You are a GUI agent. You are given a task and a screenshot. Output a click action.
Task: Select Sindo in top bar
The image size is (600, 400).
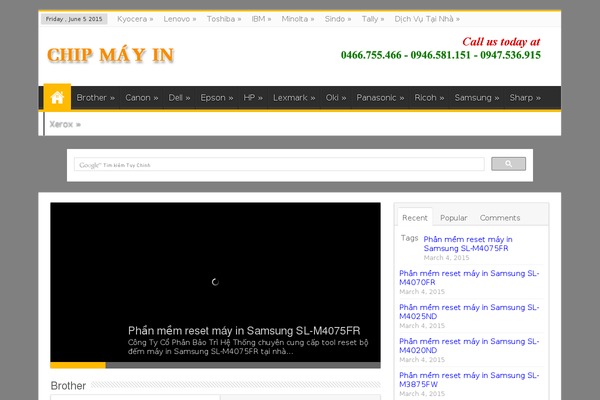click(338, 19)
